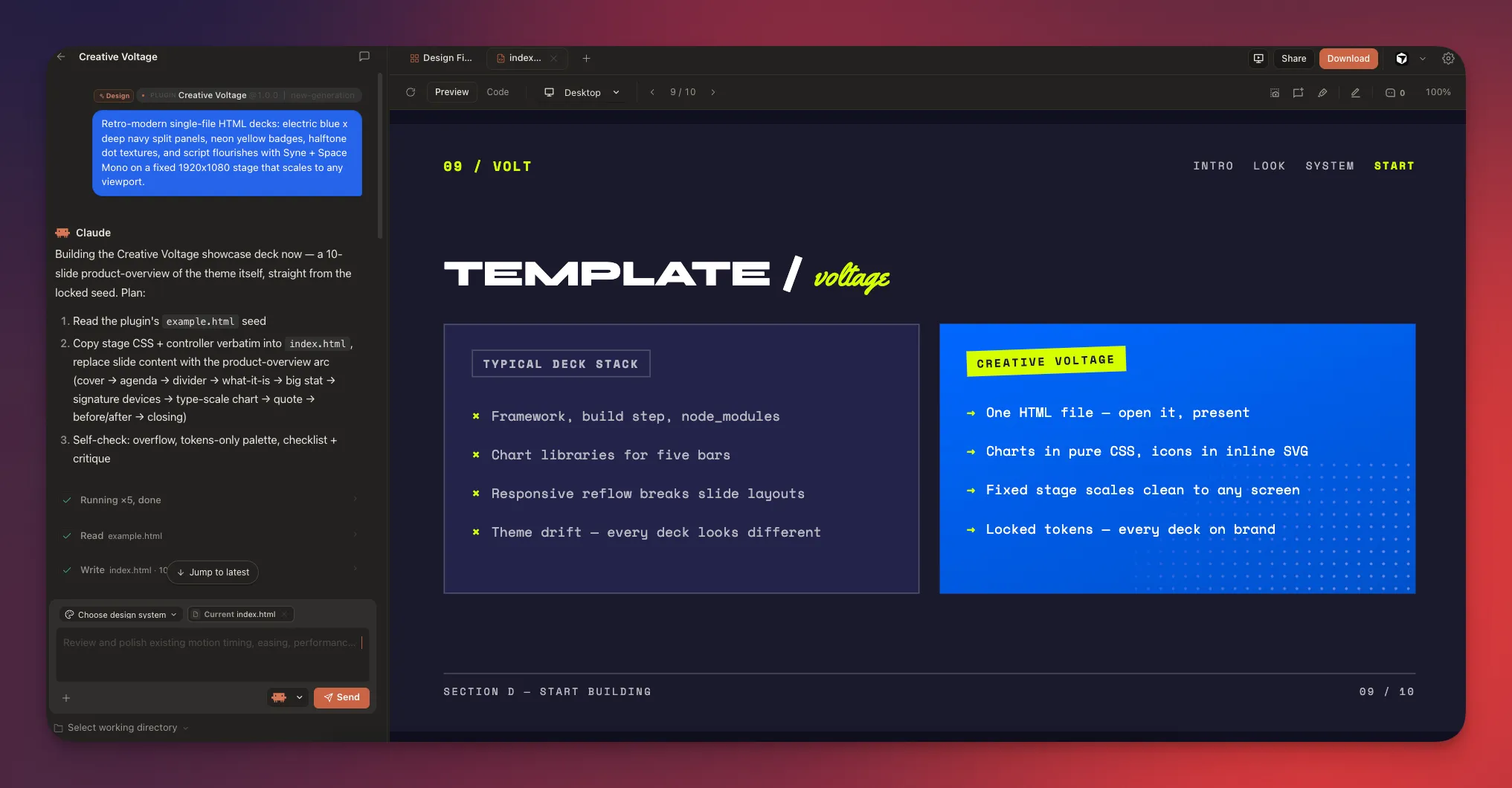
Task: Click 'Theme drift — every deck looks different'
Action: [656, 532]
